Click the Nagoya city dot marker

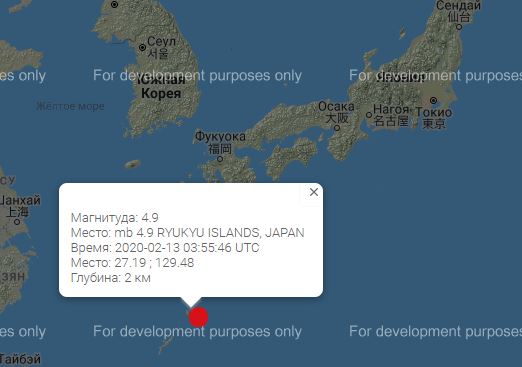pos(369,115)
